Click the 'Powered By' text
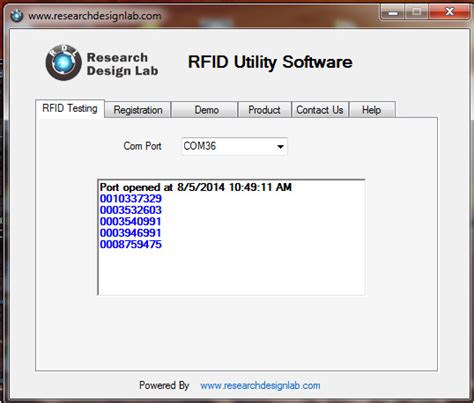This screenshot has height=403, width=474. (x=164, y=385)
